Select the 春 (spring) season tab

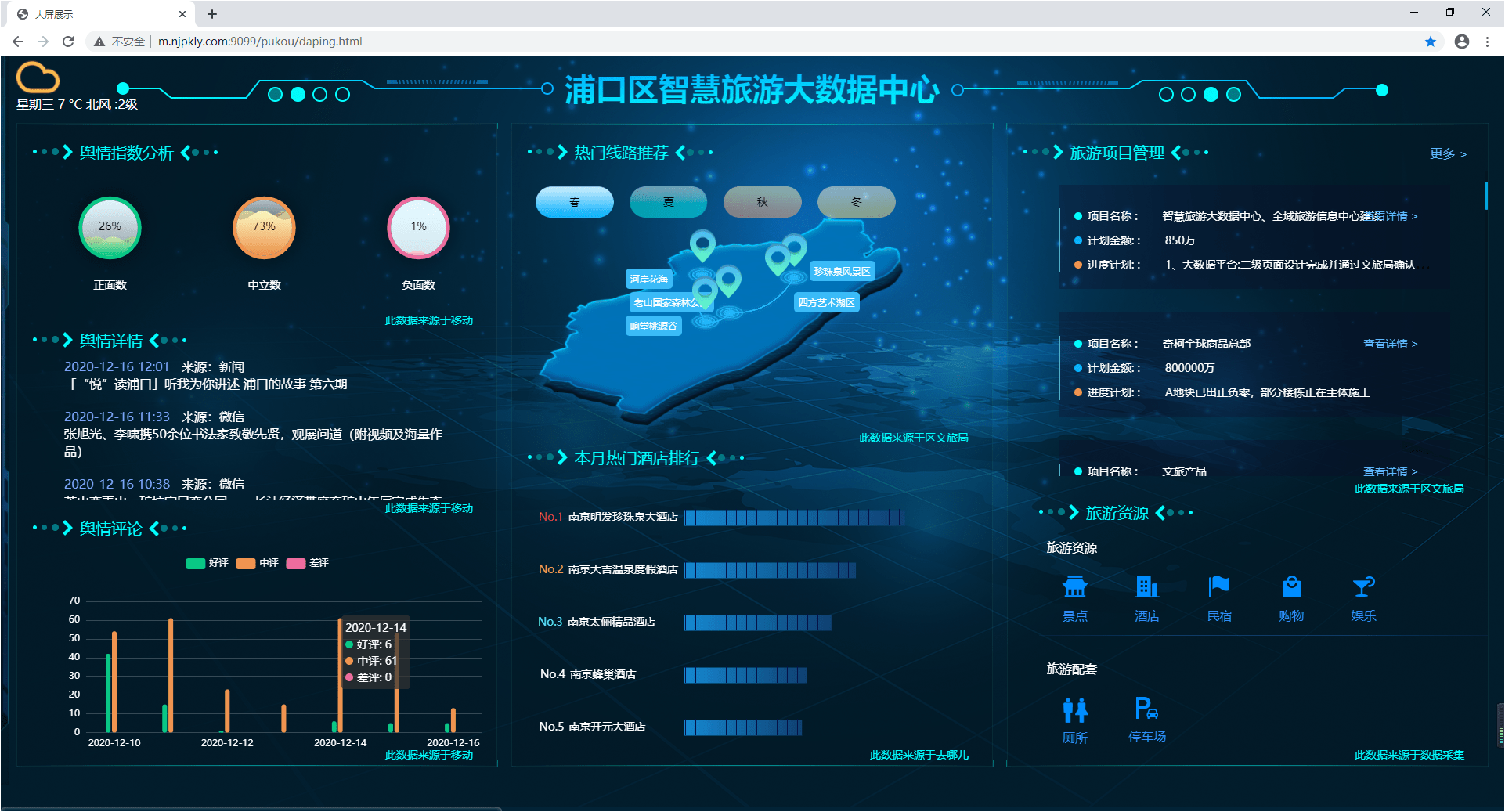coord(574,202)
